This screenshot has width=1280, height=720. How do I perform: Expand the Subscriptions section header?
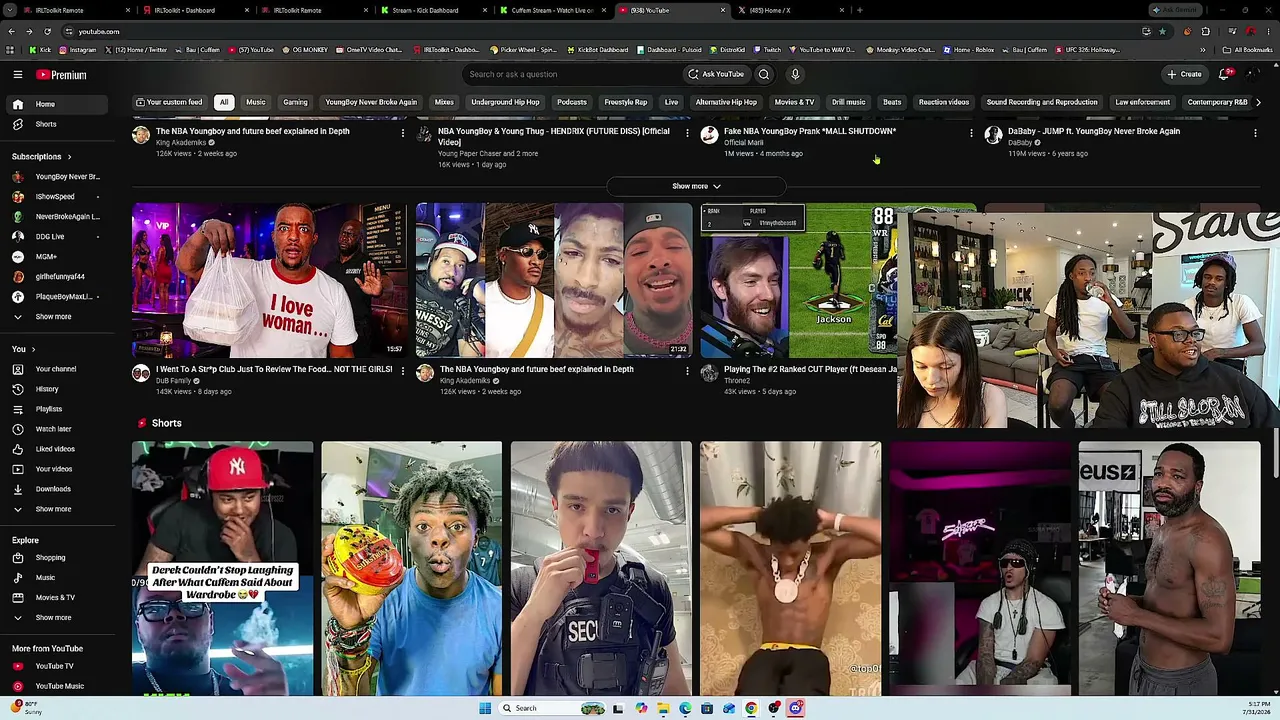[x=42, y=157]
